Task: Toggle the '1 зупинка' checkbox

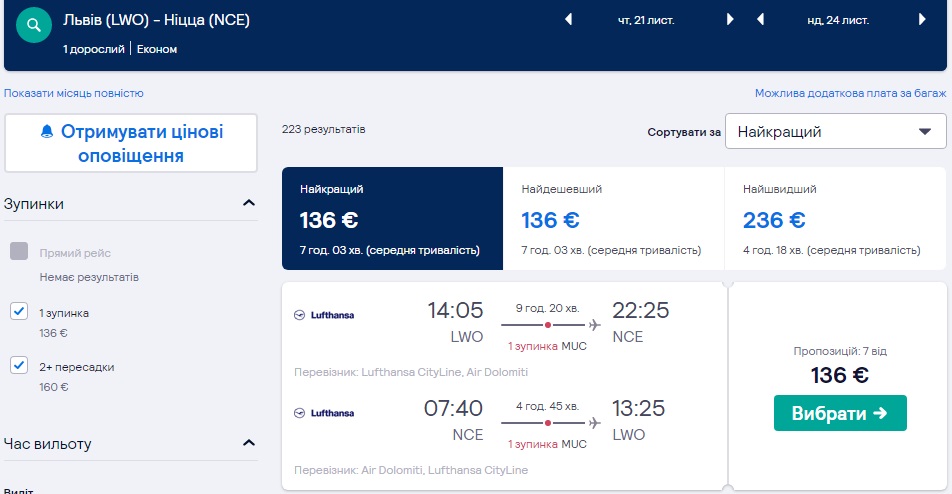Action: (x=19, y=312)
